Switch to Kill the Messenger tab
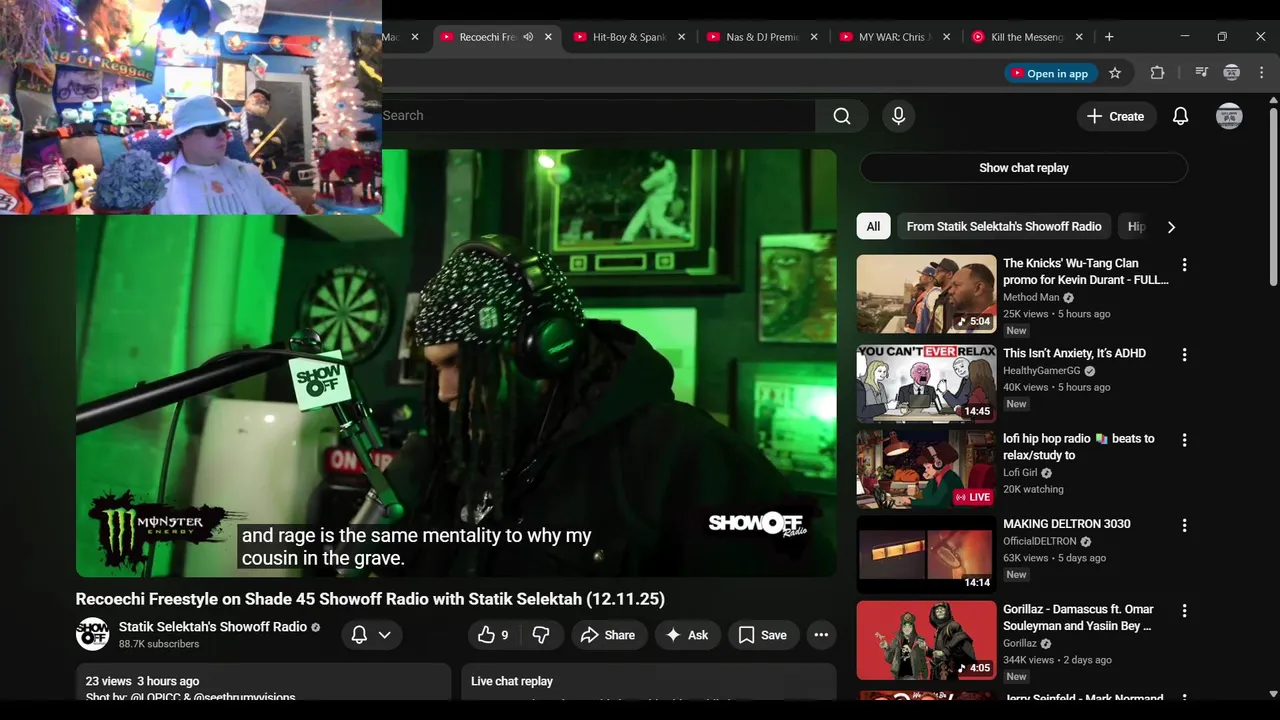 1027,37
